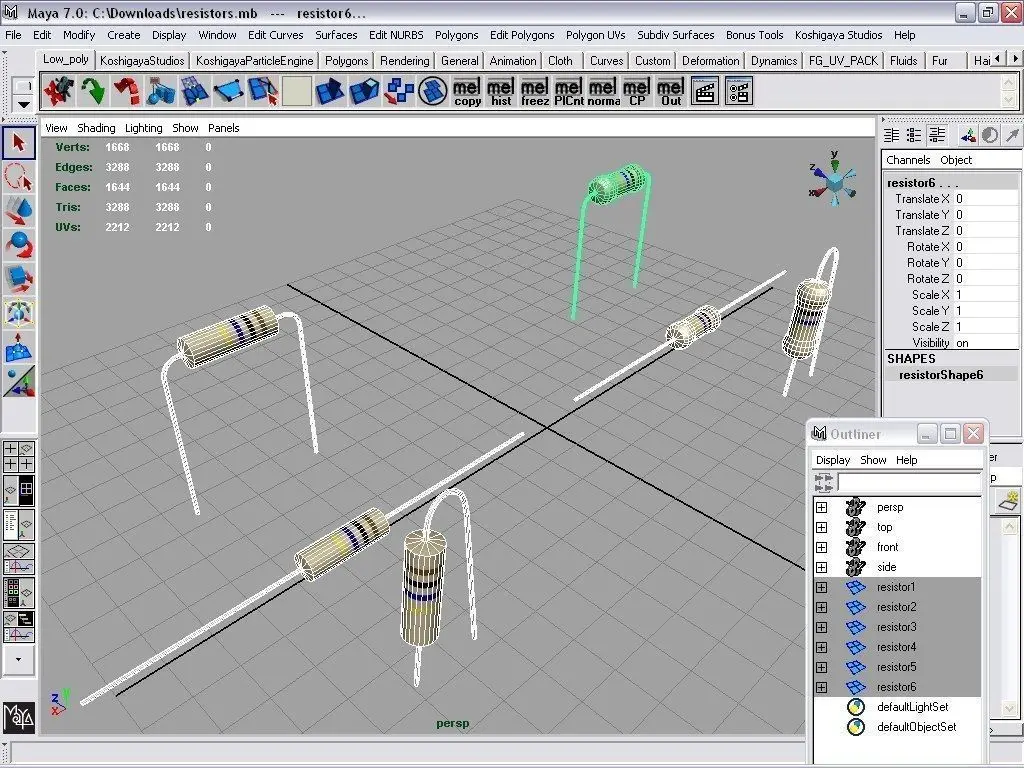This screenshot has height=768, width=1024.
Task: Switch to the Deformation shelf tab
Action: [711, 61]
